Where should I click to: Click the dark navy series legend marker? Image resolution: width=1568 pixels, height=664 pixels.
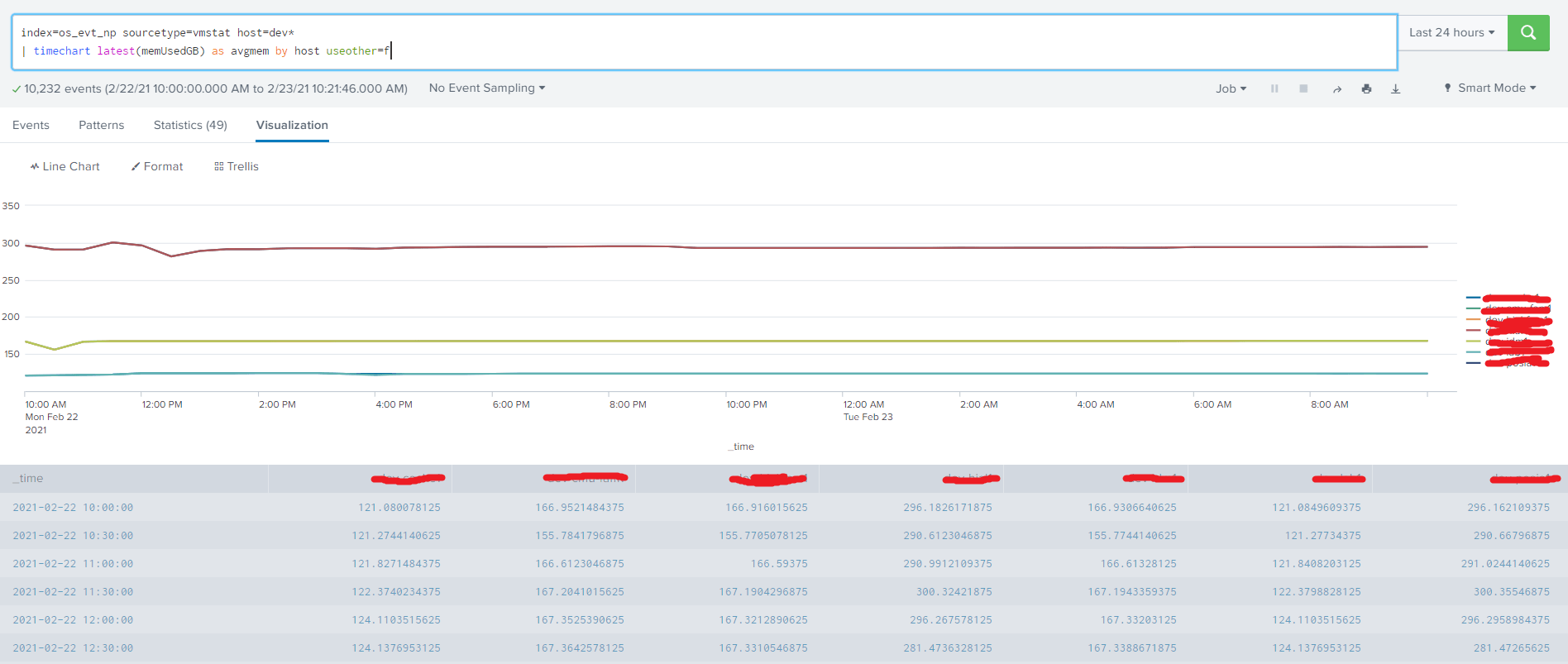(x=1473, y=363)
